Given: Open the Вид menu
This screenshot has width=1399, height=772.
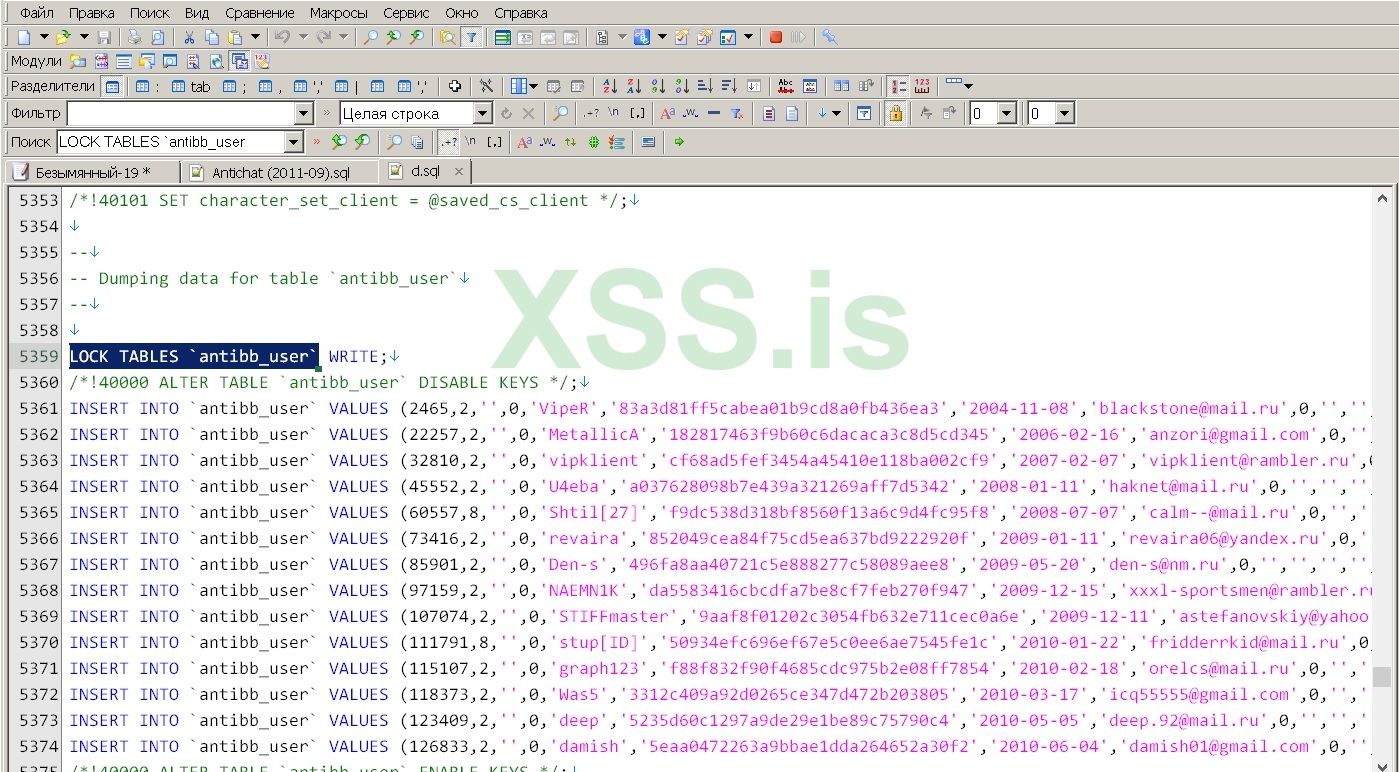Looking at the screenshot, I should pos(197,13).
